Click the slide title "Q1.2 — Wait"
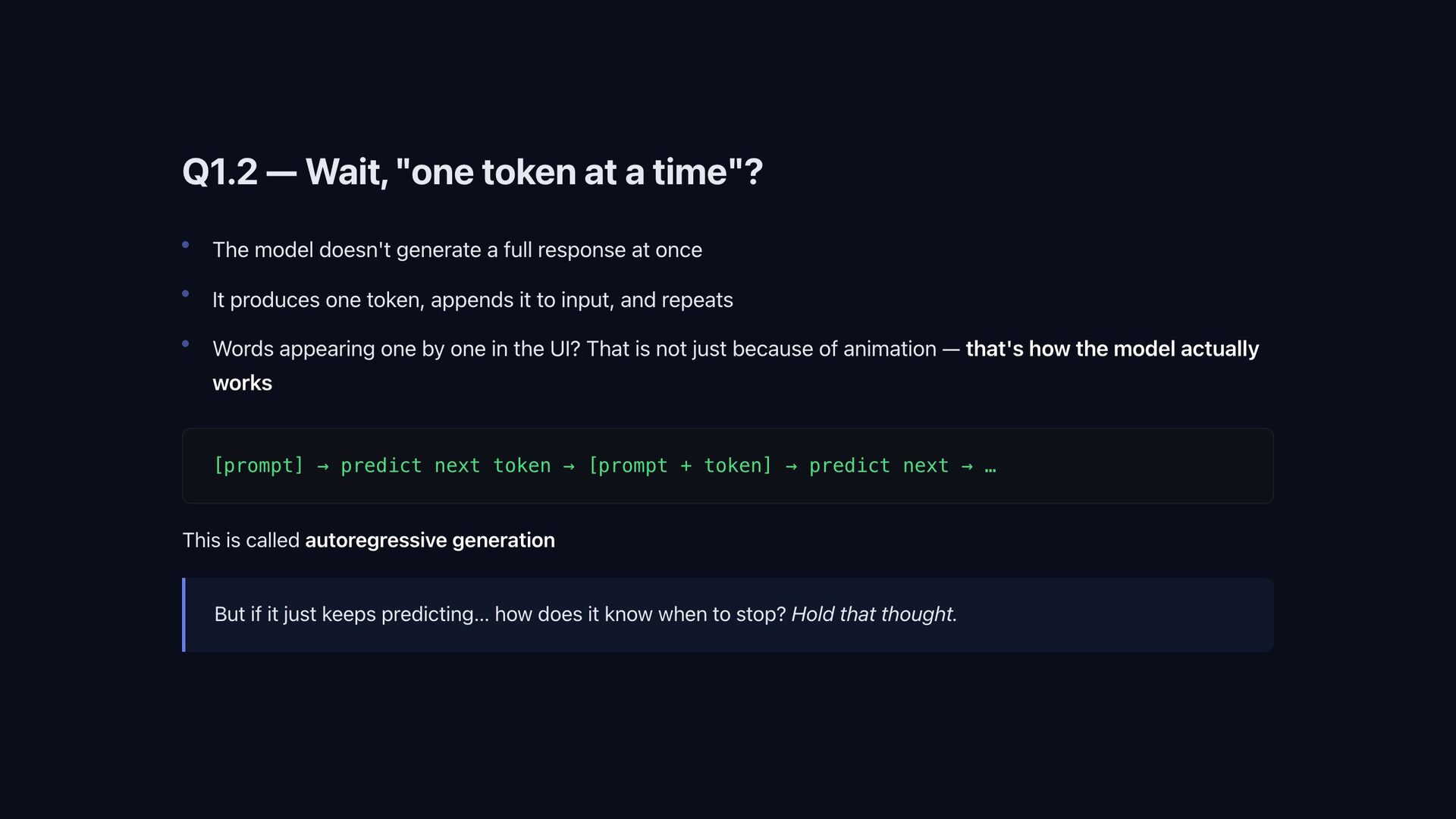 [472, 172]
